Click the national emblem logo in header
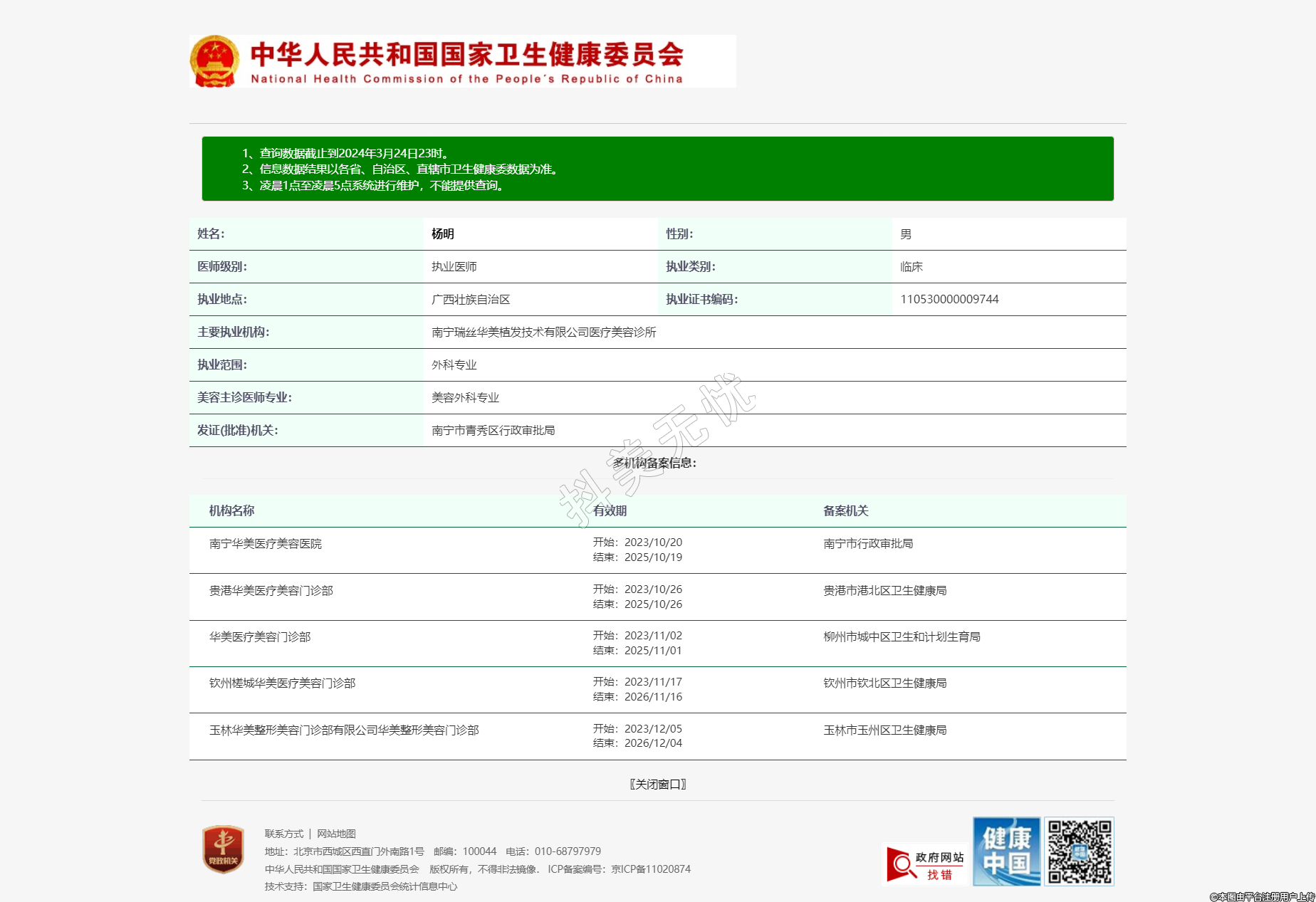1316x902 pixels. (x=214, y=61)
